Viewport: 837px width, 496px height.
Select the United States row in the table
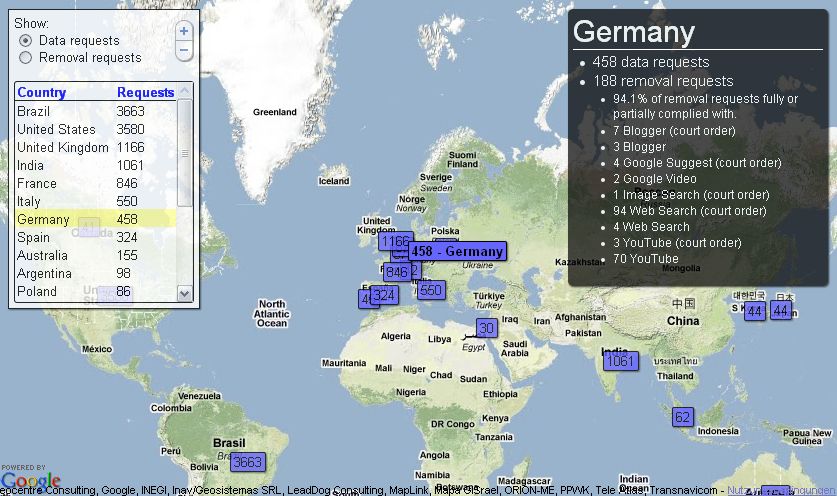(96, 129)
